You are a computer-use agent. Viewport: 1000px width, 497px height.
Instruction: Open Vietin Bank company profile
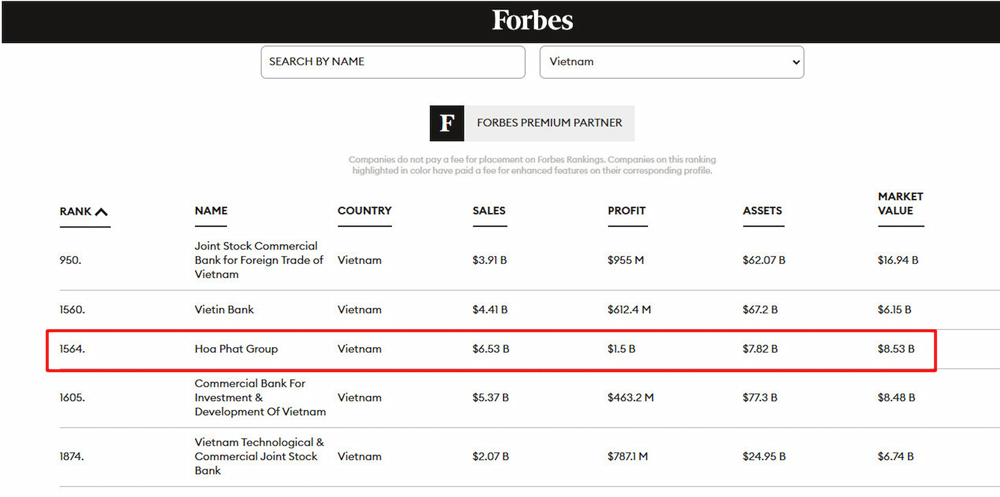(x=224, y=309)
